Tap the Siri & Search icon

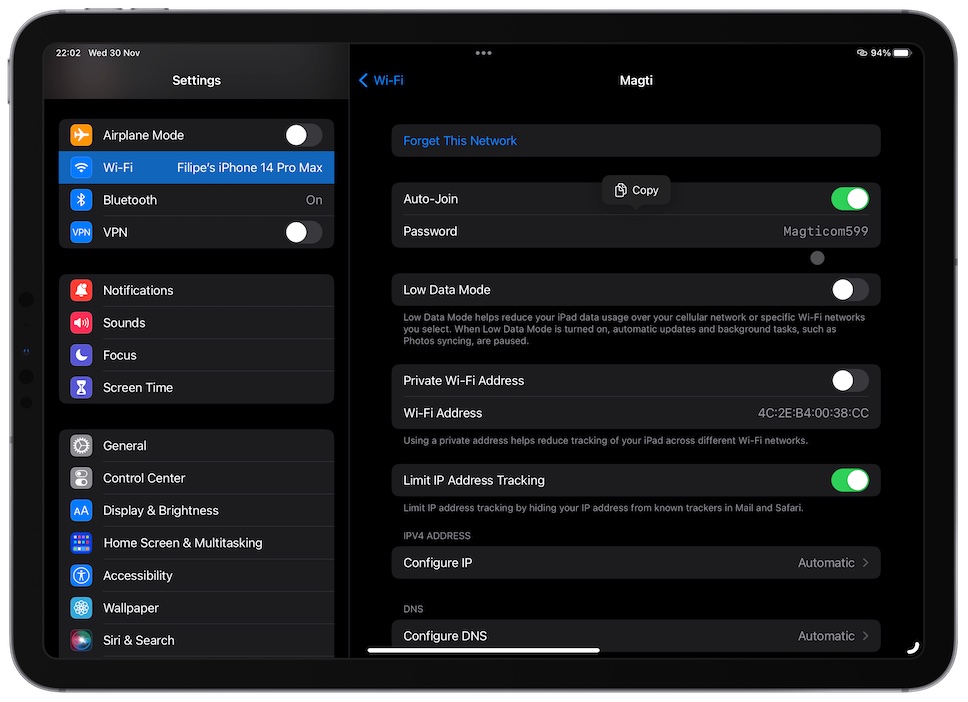tap(81, 640)
